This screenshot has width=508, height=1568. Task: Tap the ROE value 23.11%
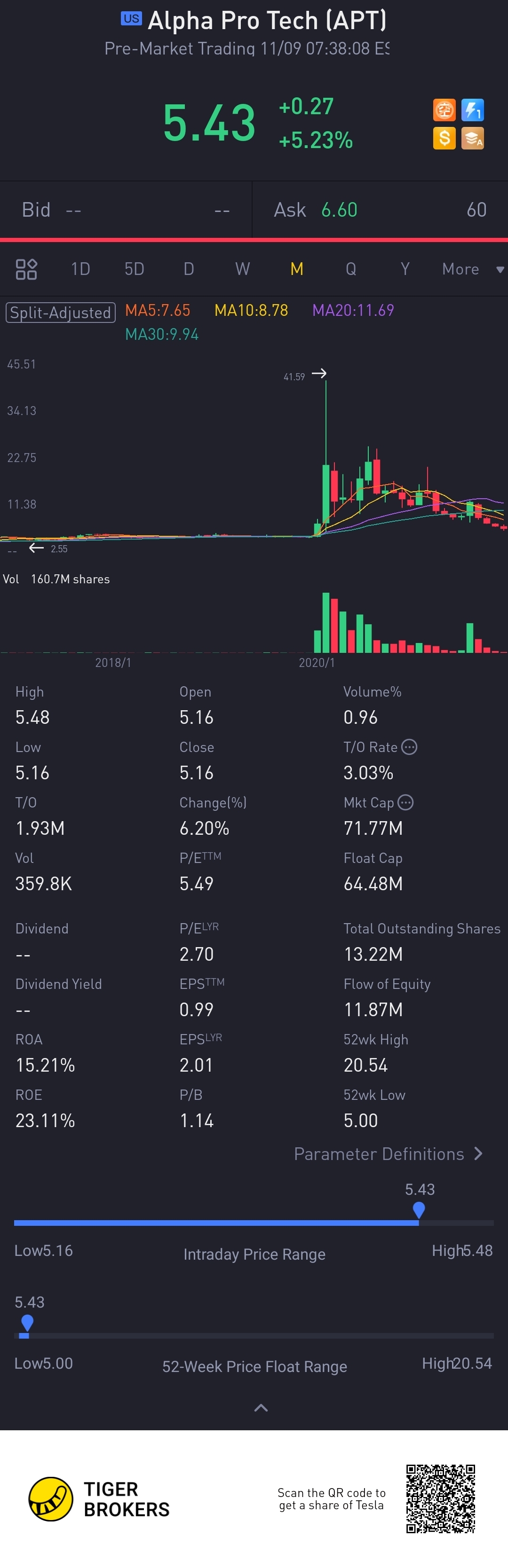pyautogui.click(x=45, y=1120)
